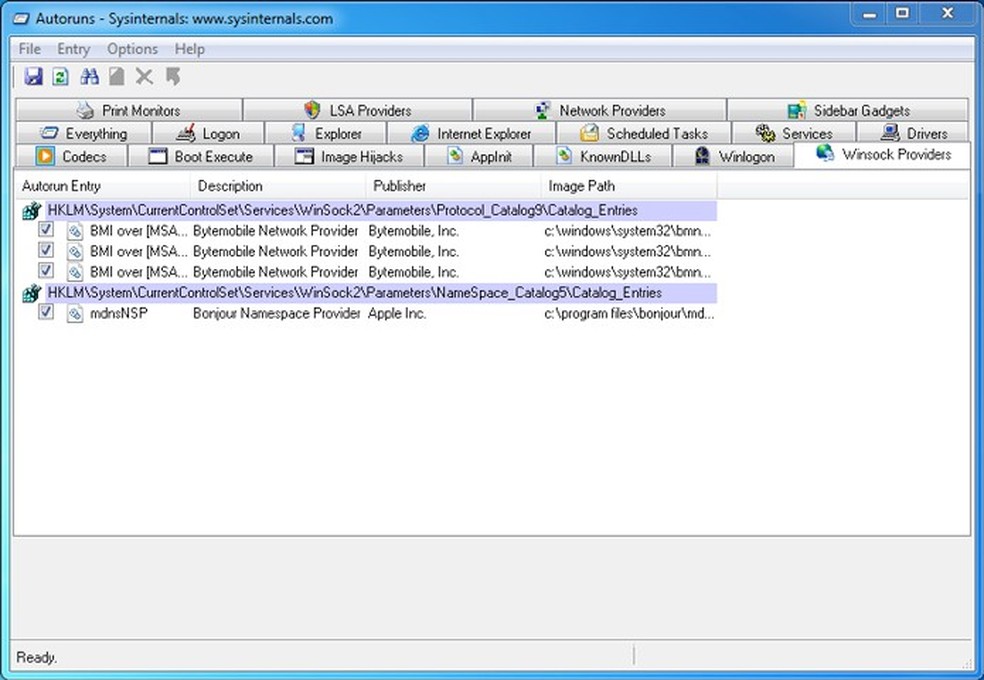Switch to the KnownDLLs tab
Screen dimensions: 984x680
tap(602, 156)
